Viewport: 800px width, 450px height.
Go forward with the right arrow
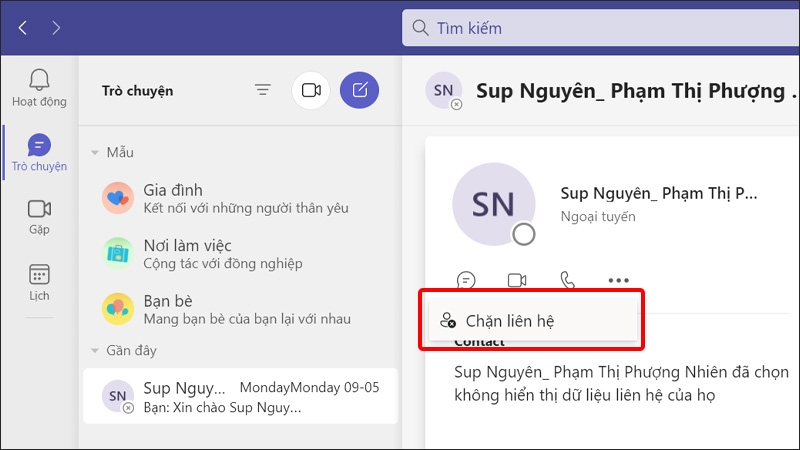coord(56,28)
